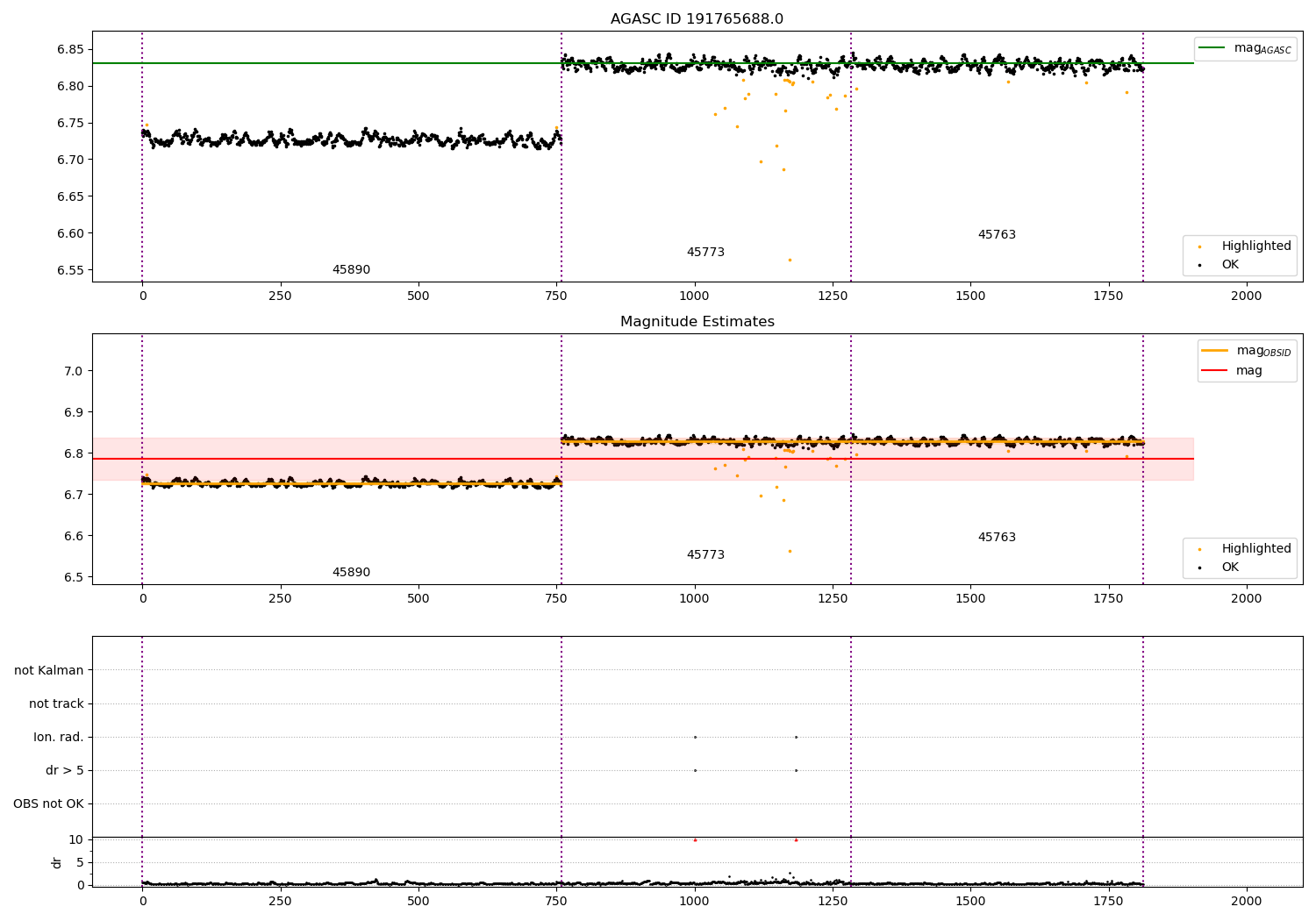The image size is (1316, 921).
Task: Click "Highlighted" in the Magnitude Estimates legend
Action: (1245, 549)
